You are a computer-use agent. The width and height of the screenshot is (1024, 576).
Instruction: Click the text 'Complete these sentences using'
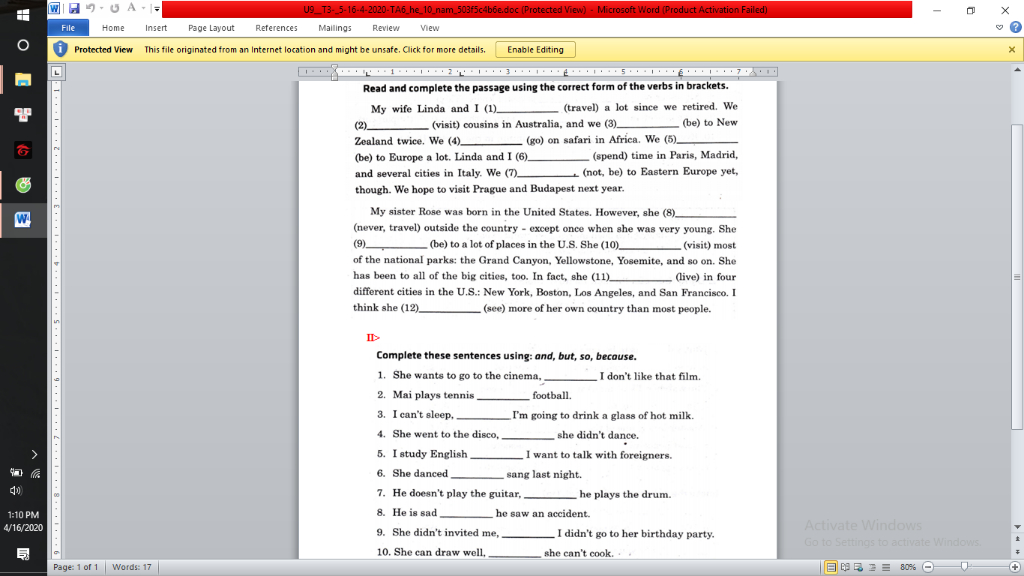[454, 356]
